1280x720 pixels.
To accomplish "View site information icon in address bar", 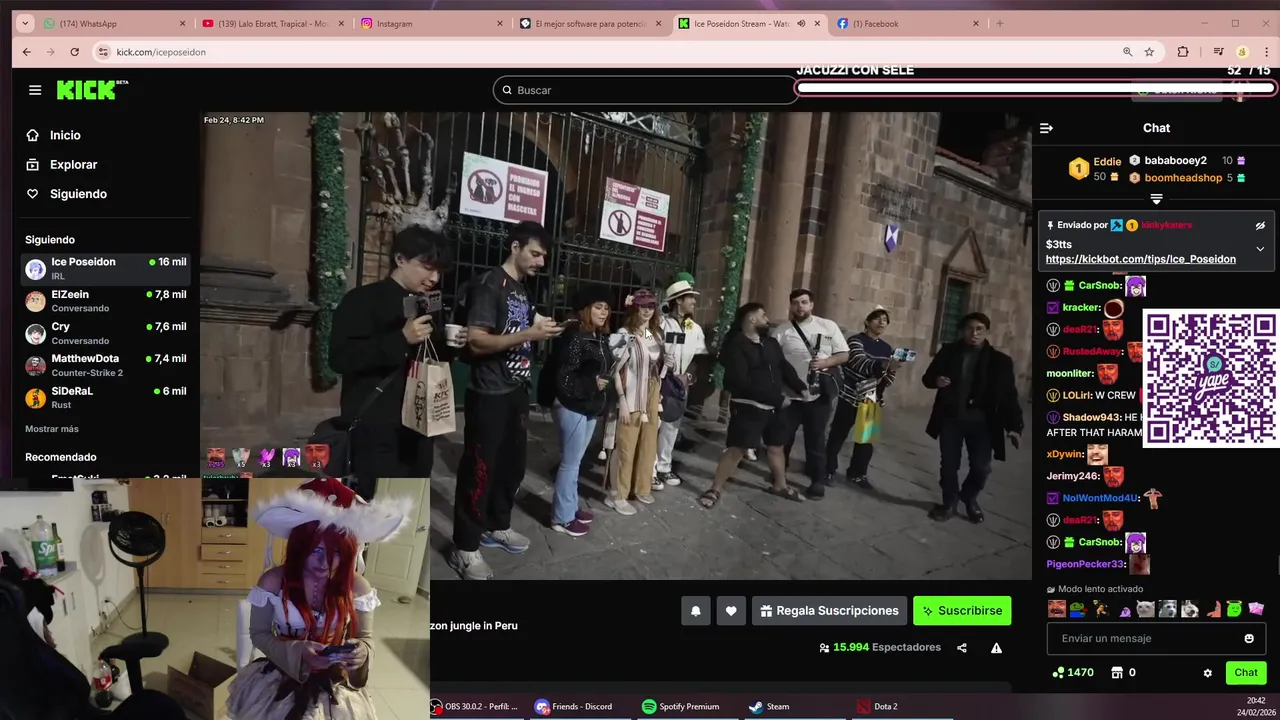I will (x=103, y=52).
